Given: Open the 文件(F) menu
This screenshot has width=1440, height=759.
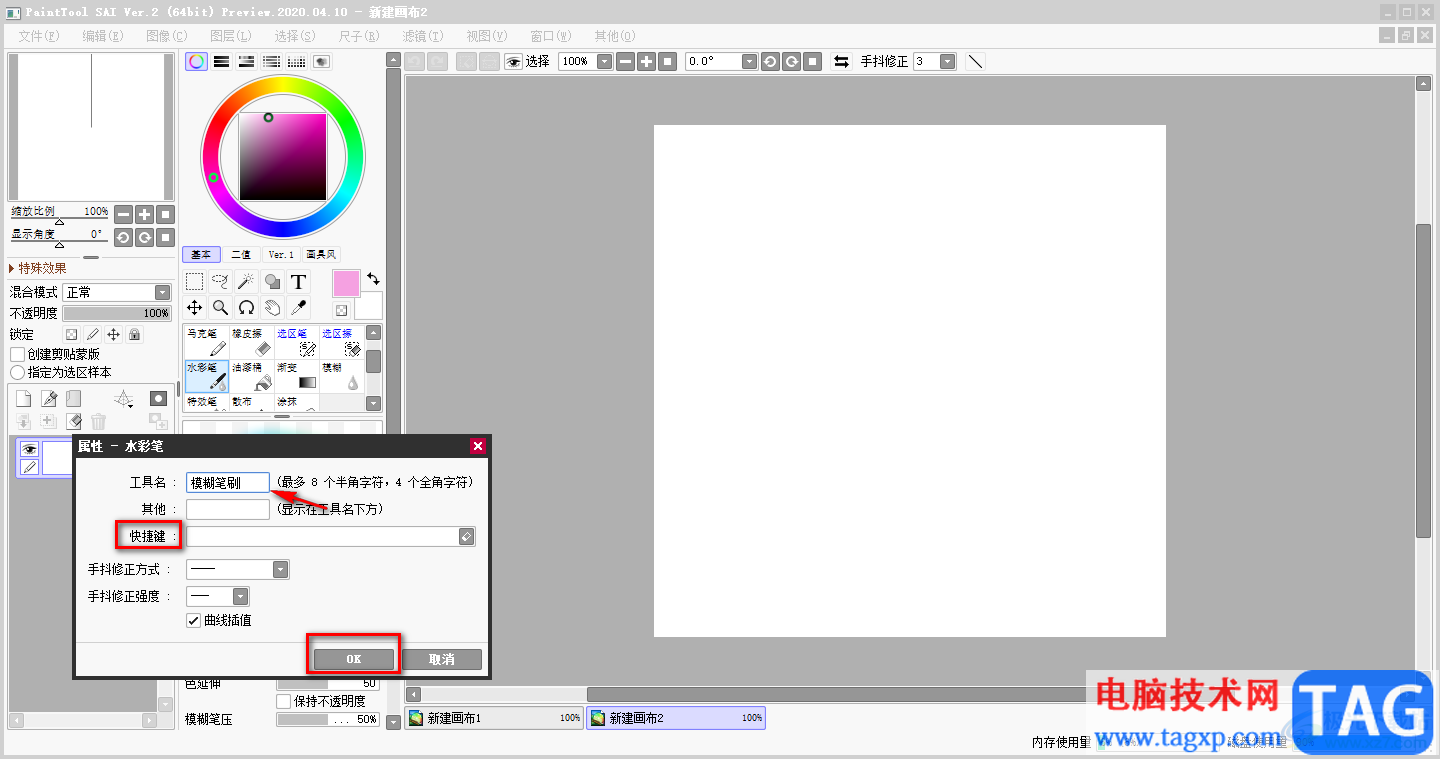Looking at the screenshot, I should point(39,35).
